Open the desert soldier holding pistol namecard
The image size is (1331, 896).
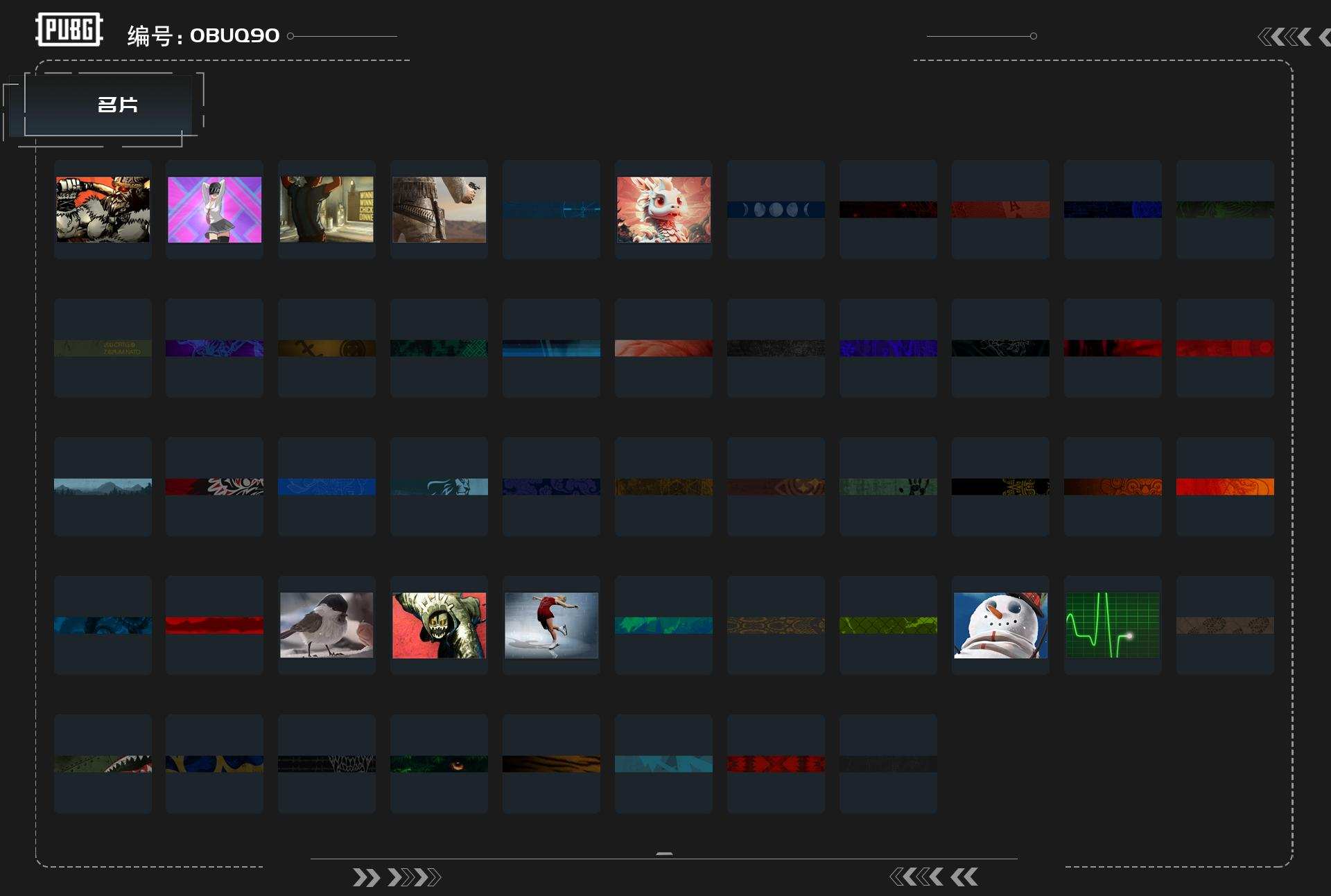click(439, 209)
